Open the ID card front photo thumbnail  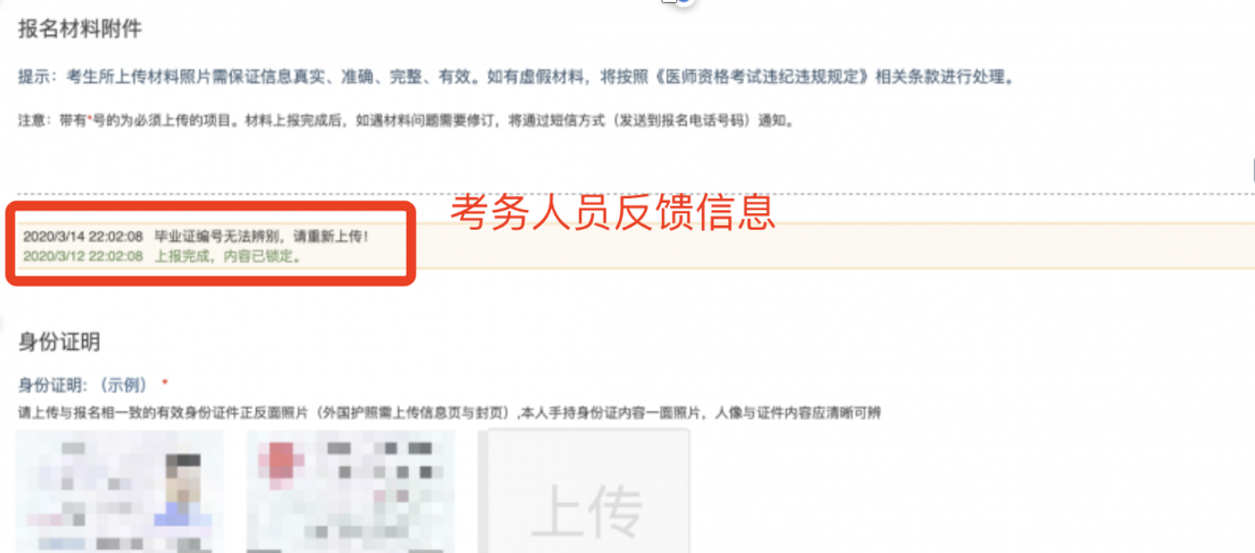point(119,491)
